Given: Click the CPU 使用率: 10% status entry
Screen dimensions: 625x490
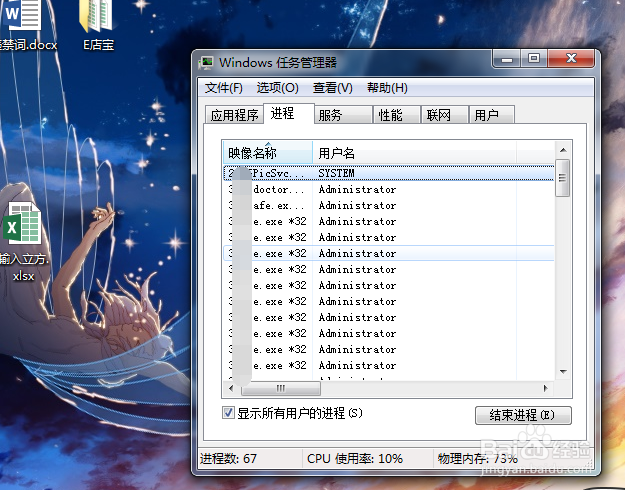Looking at the screenshot, I should (355, 459).
